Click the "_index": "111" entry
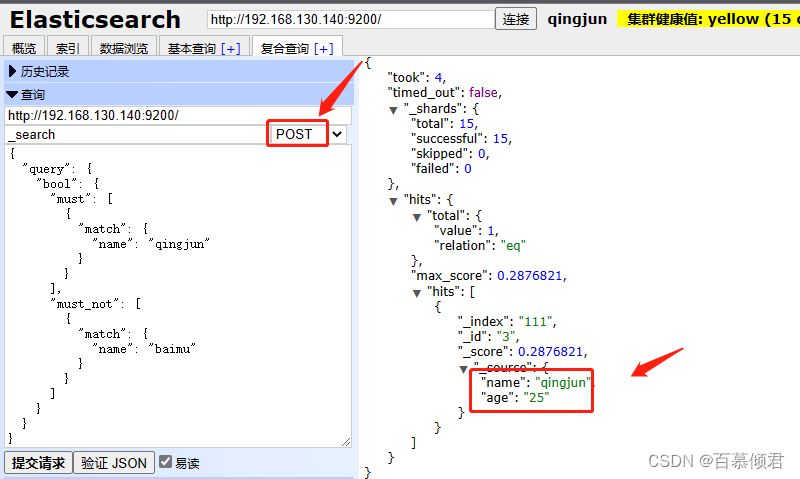Image resolution: width=800 pixels, height=479 pixels. pos(507,321)
